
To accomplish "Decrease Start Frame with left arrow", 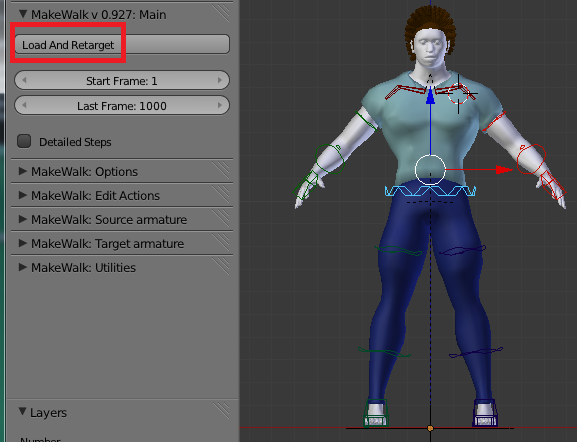I will click(x=24, y=80).
